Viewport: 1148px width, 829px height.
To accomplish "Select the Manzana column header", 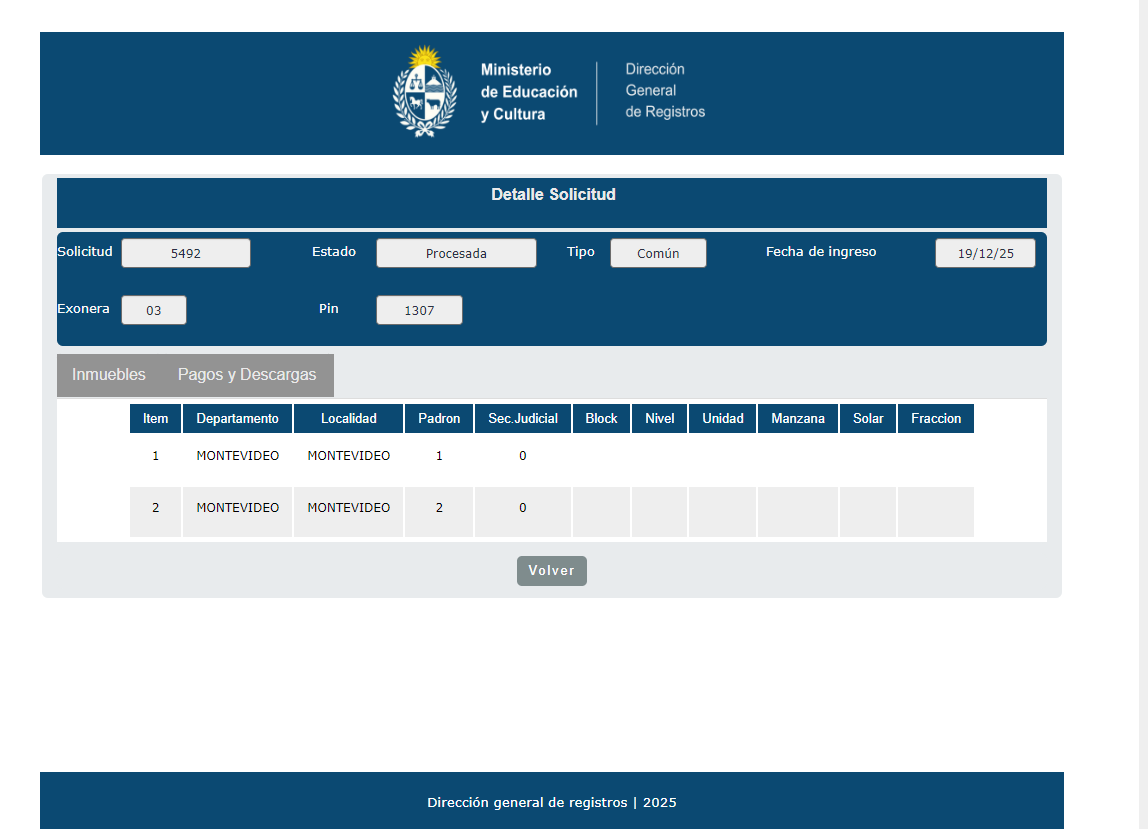I will [x=798, y=419].
